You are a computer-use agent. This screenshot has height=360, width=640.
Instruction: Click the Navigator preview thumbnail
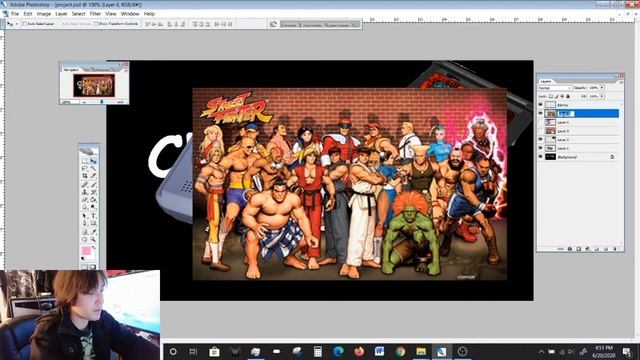point(94,85)
